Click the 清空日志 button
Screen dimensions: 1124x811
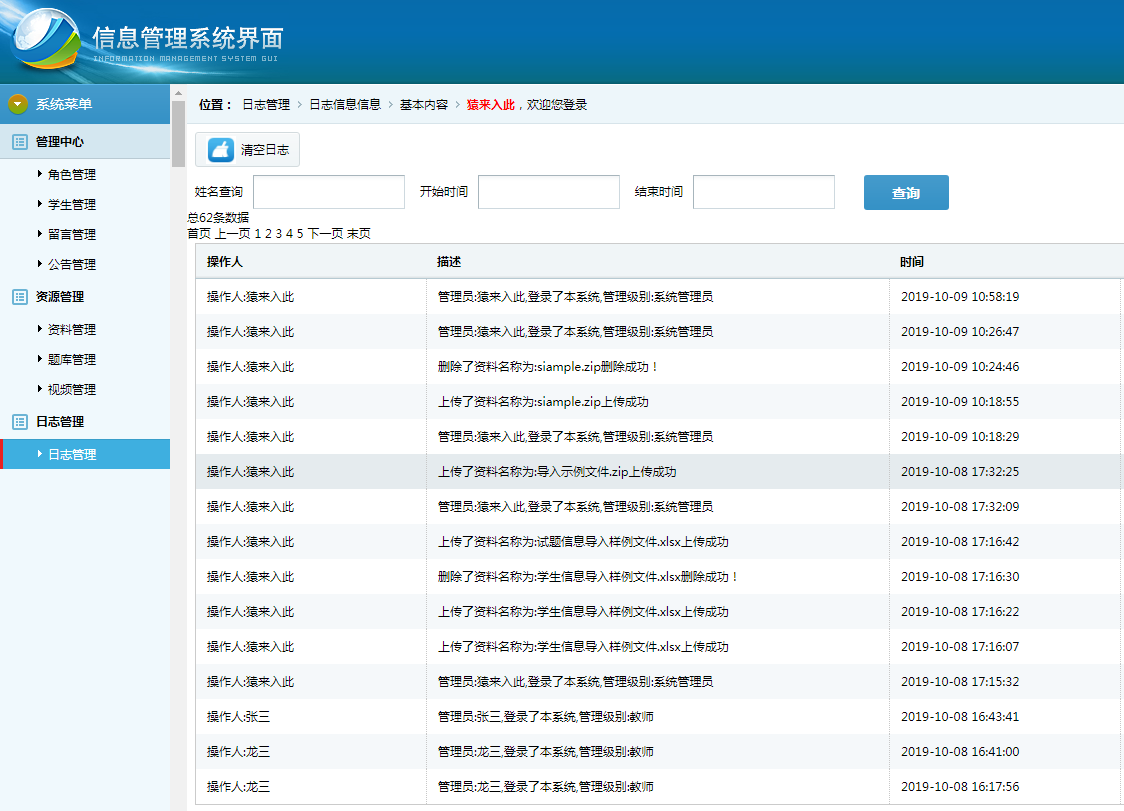pos(247,150)
